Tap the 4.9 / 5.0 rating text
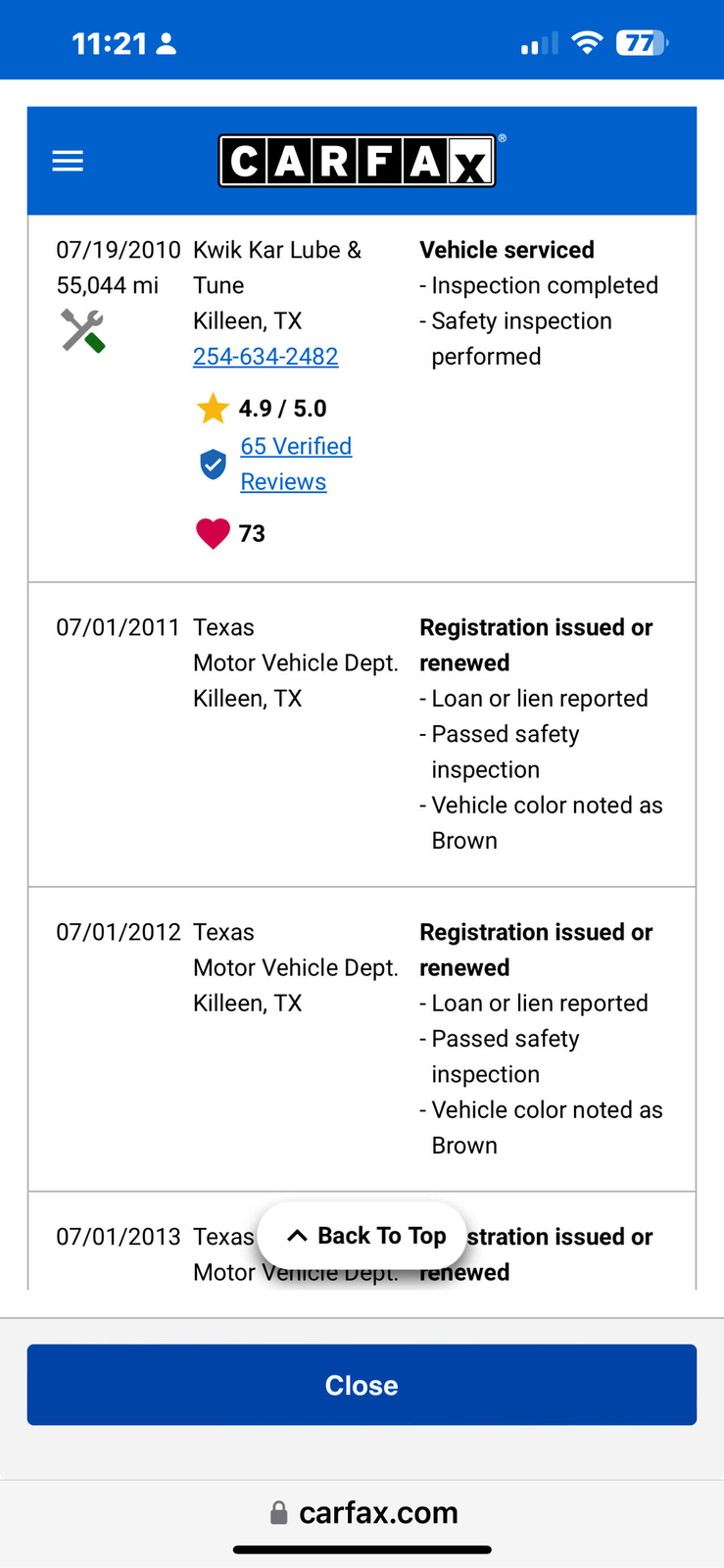Screen dimensions: 724x1568 click(x=282, y=409)
